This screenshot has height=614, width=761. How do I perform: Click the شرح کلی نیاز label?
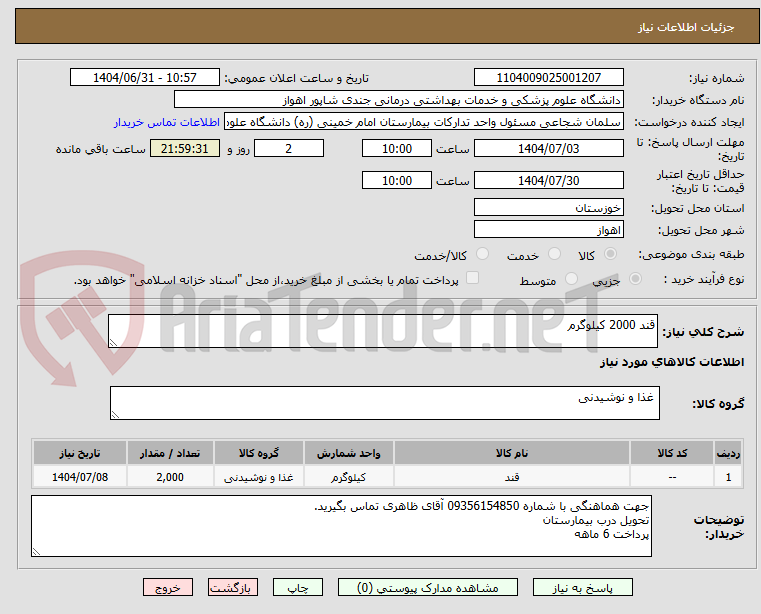coord(703,332)
